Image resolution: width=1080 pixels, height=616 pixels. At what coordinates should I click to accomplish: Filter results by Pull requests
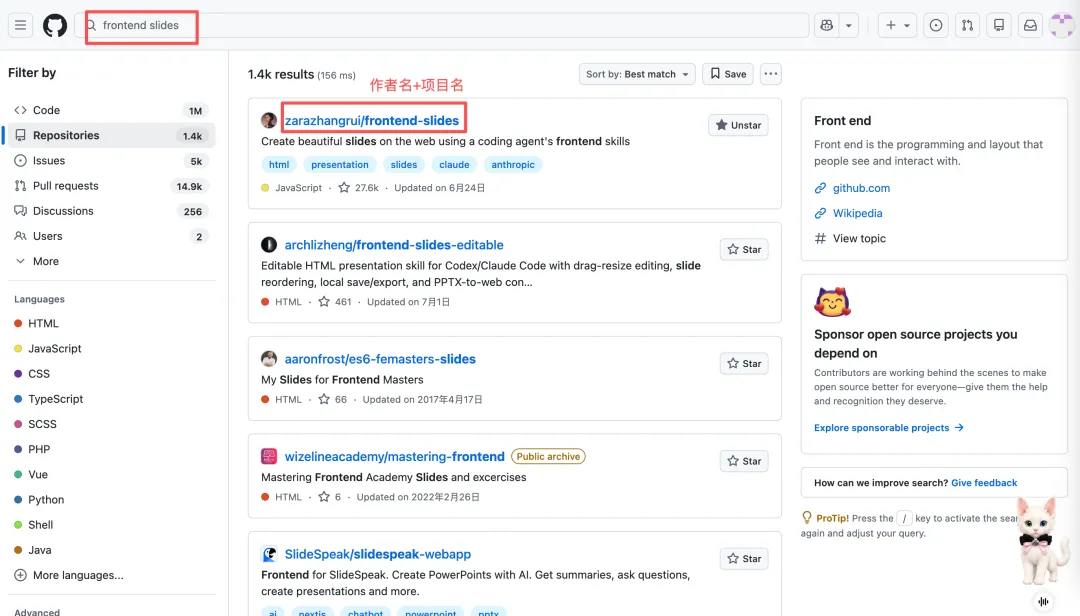coord(111,186)
